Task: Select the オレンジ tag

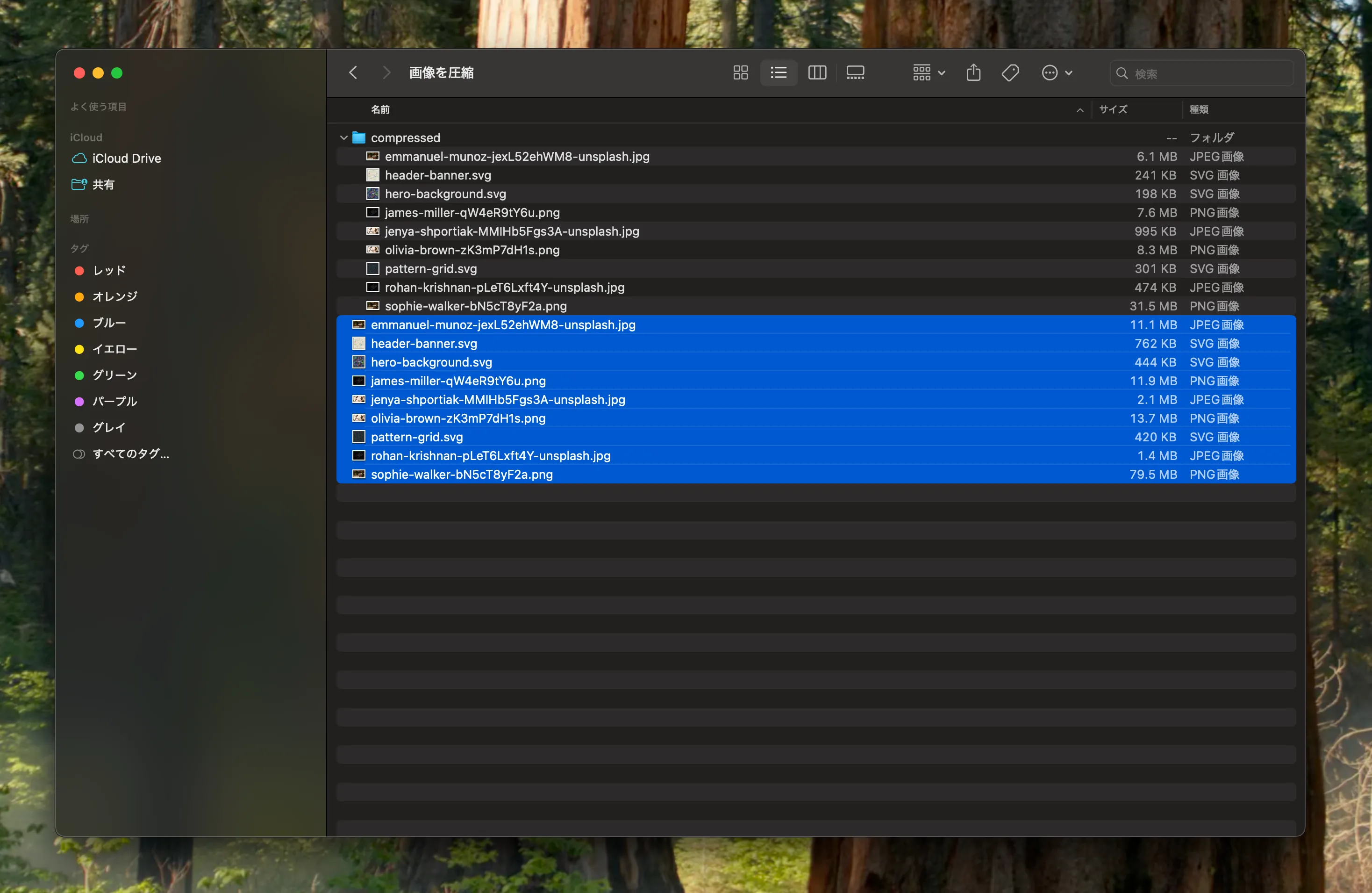Action: (x=107, y=296)
